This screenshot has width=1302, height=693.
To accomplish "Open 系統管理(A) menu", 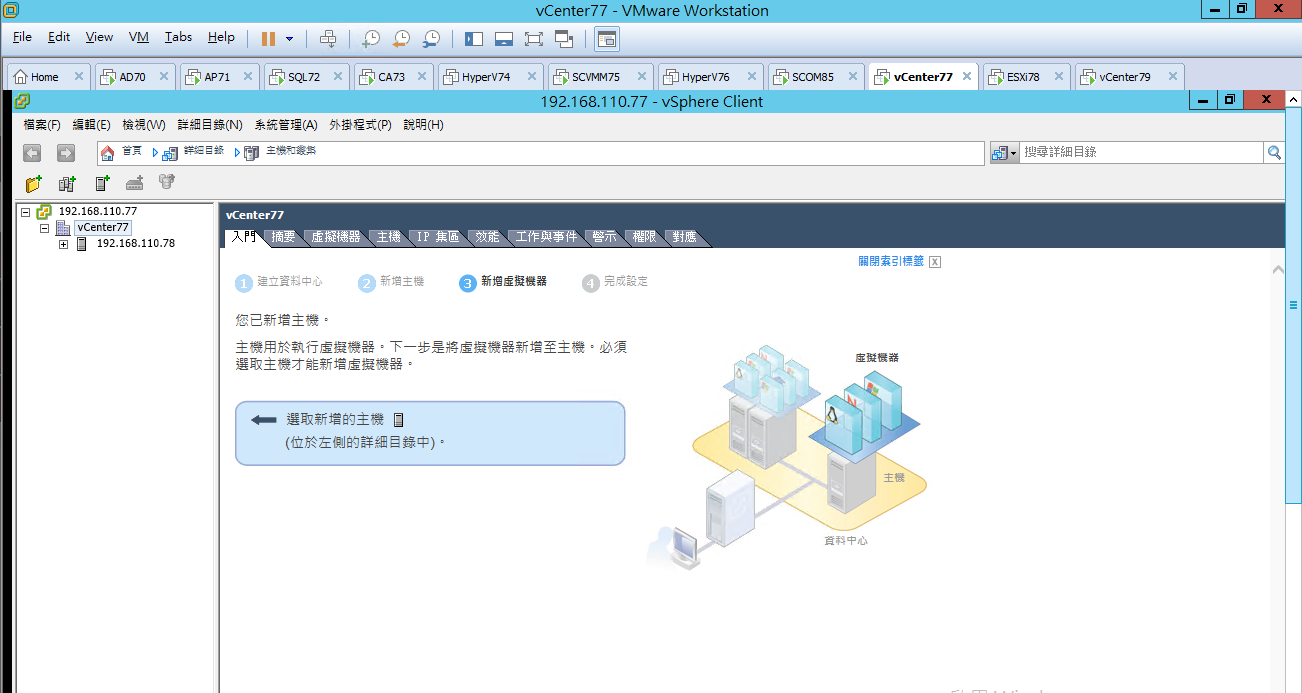I will (x=286, y=125).
